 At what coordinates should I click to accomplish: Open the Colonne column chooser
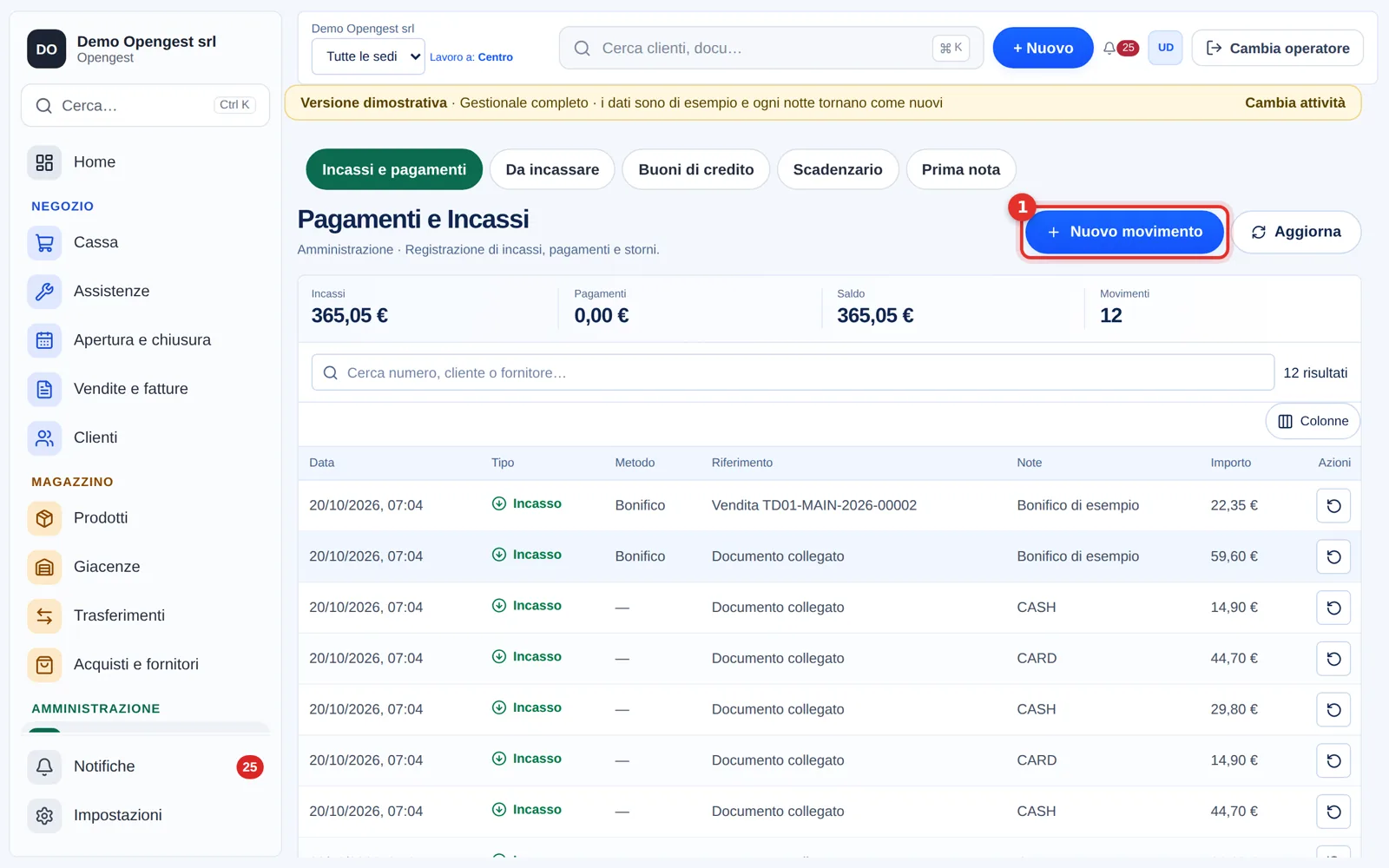[x=1313, y=421]
